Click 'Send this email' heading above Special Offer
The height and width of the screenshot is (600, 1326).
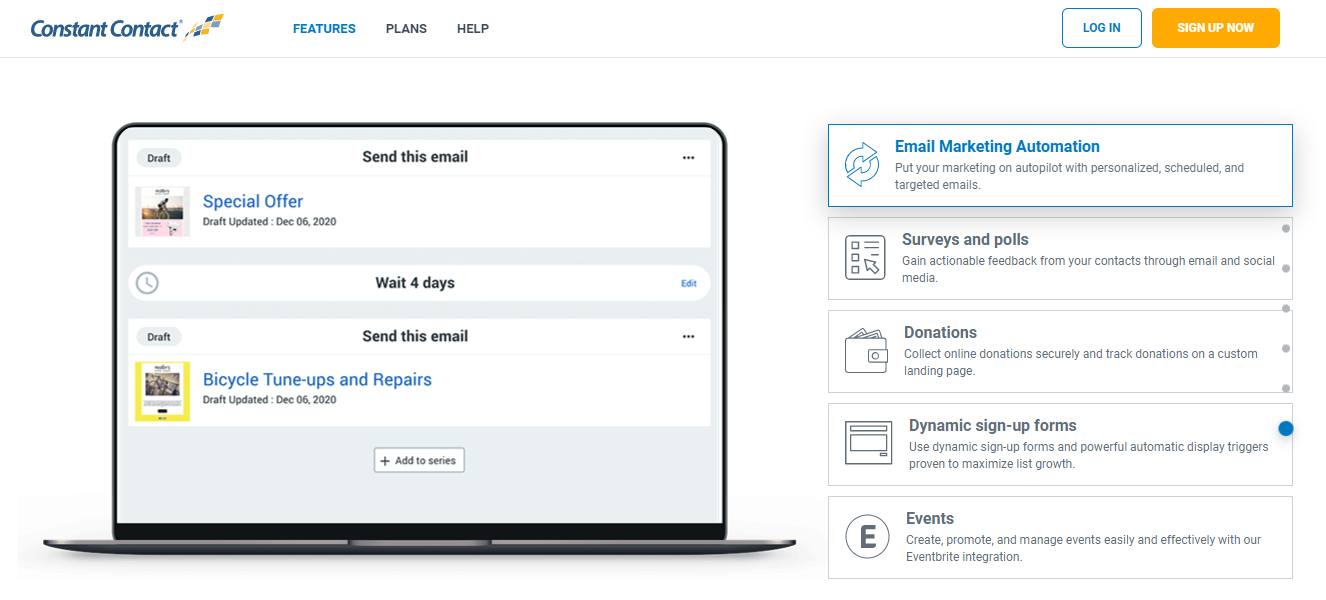point(415,157)
